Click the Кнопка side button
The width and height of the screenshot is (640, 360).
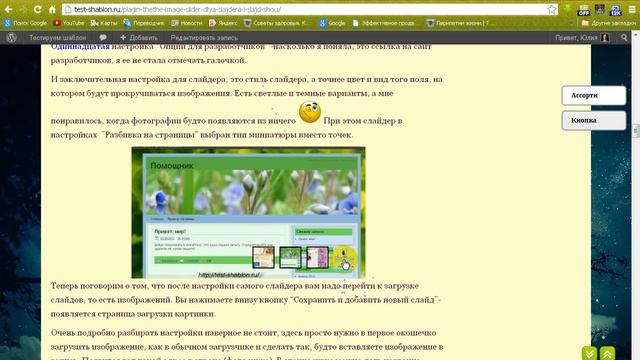[x=593, y=120]
